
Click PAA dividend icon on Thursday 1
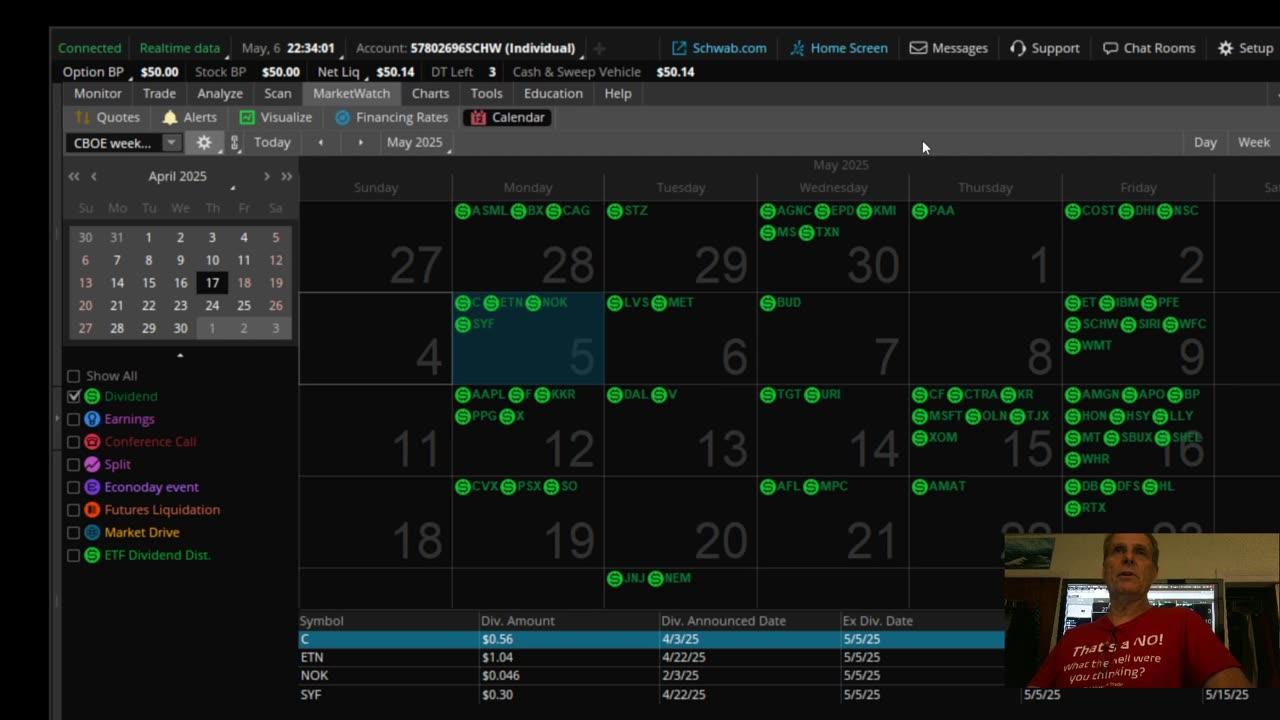point(920,211)
